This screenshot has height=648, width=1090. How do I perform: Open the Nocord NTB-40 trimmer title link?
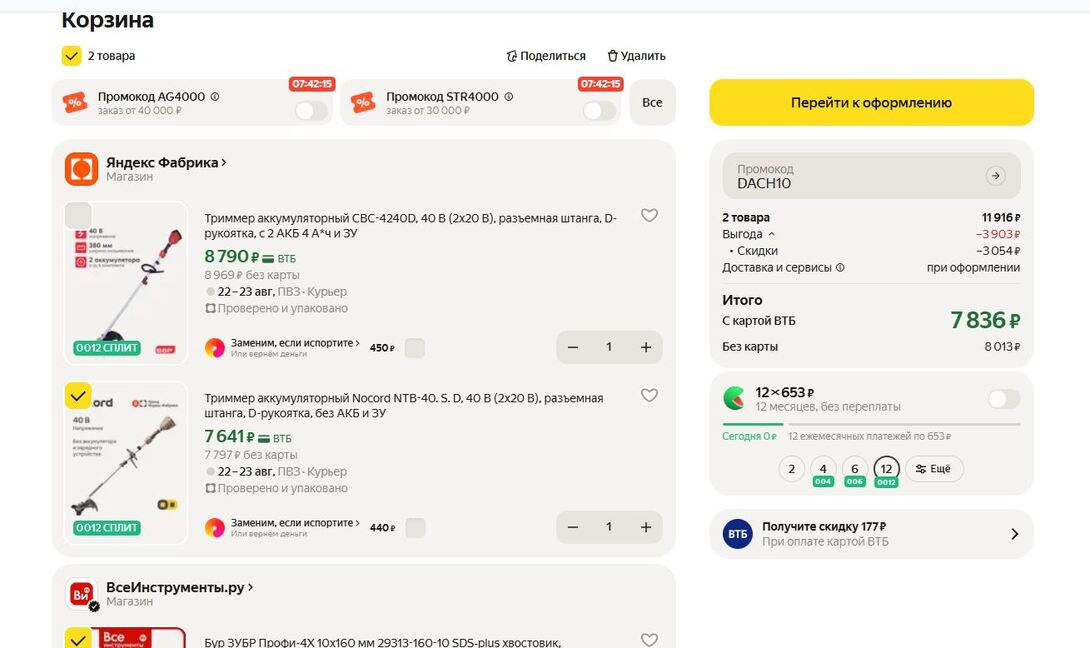(404, 405)
